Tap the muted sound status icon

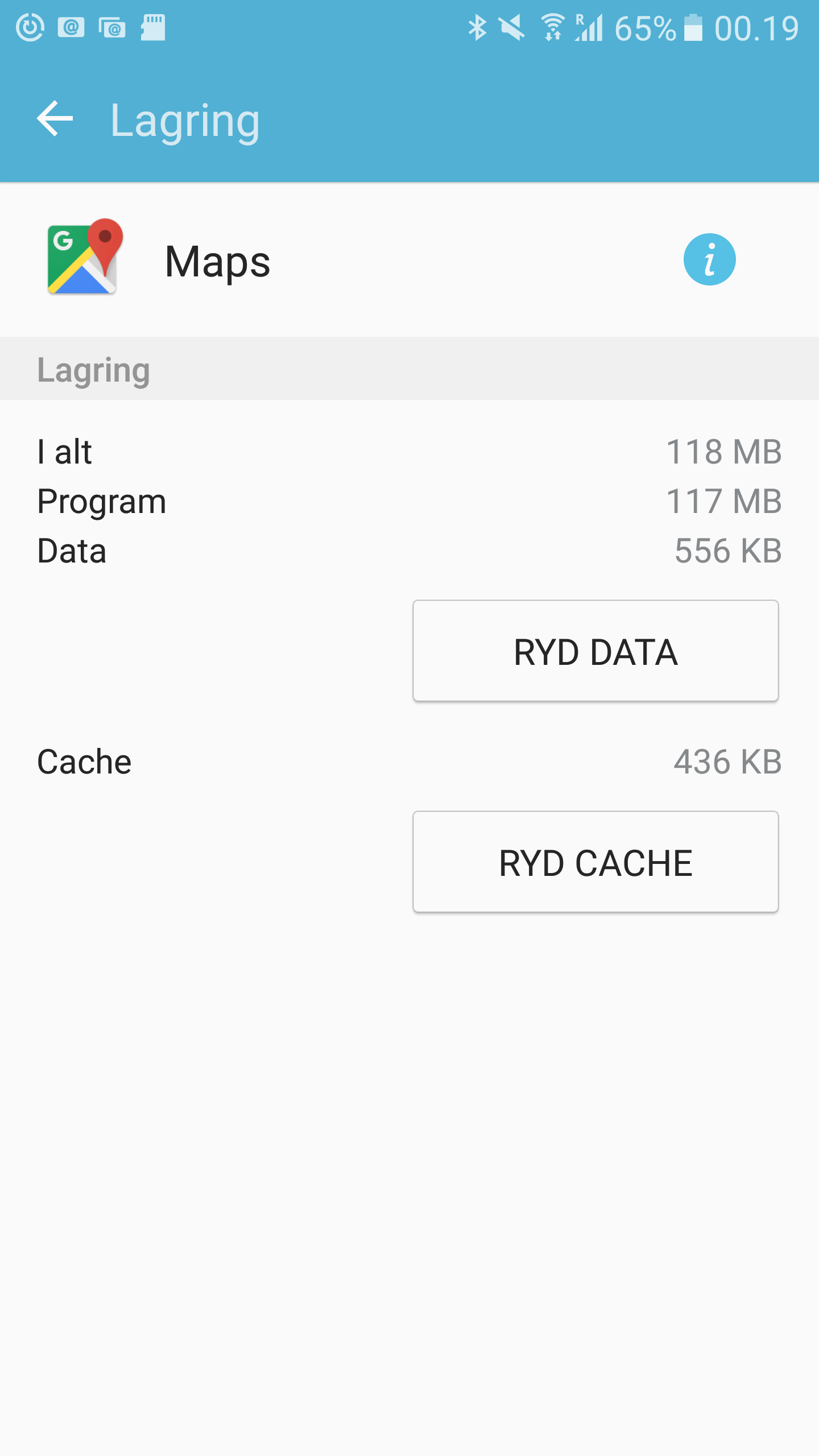(x=512, y=28)
